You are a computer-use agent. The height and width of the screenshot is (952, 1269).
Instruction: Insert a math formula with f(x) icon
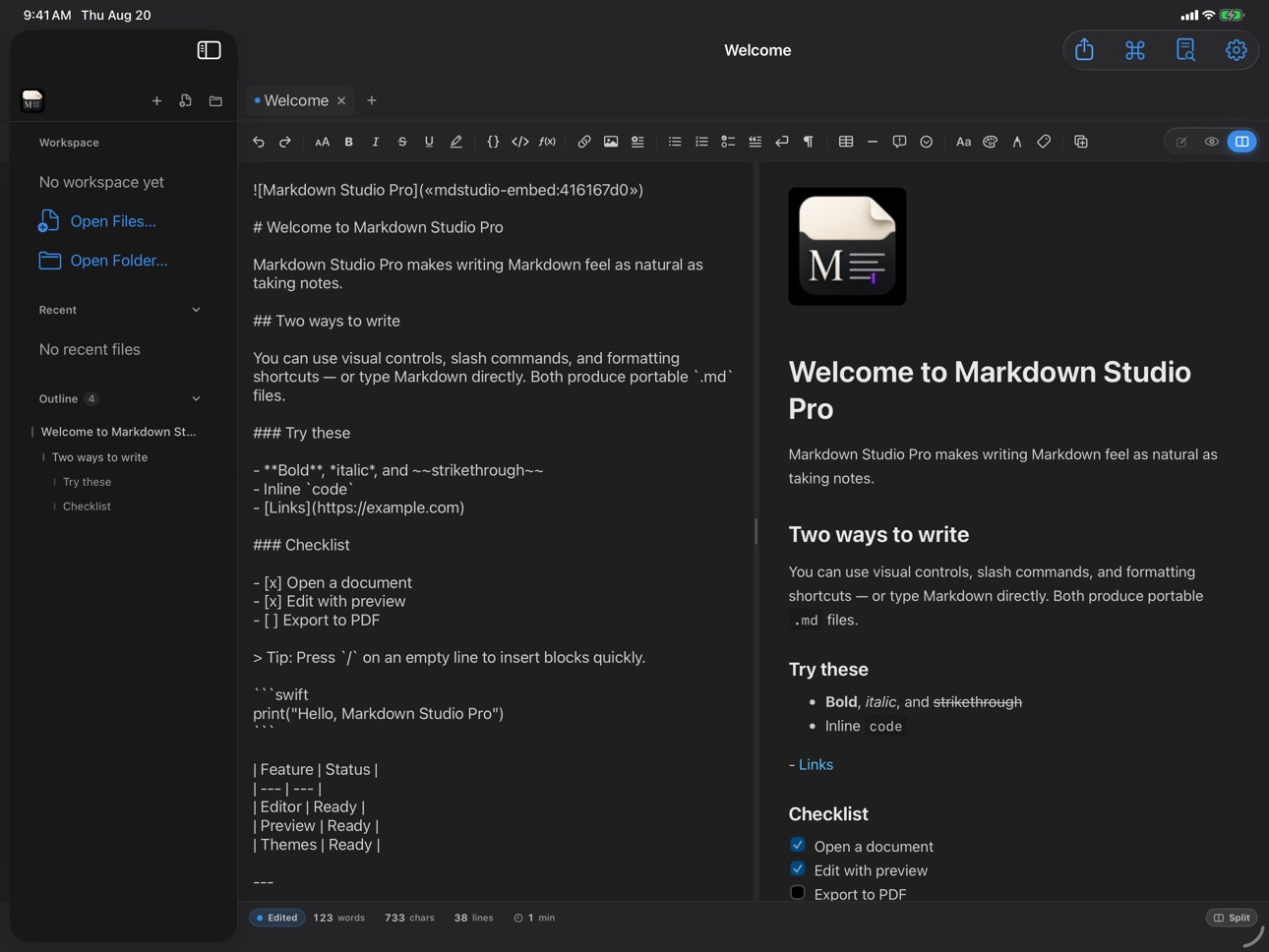pos(547,142)
